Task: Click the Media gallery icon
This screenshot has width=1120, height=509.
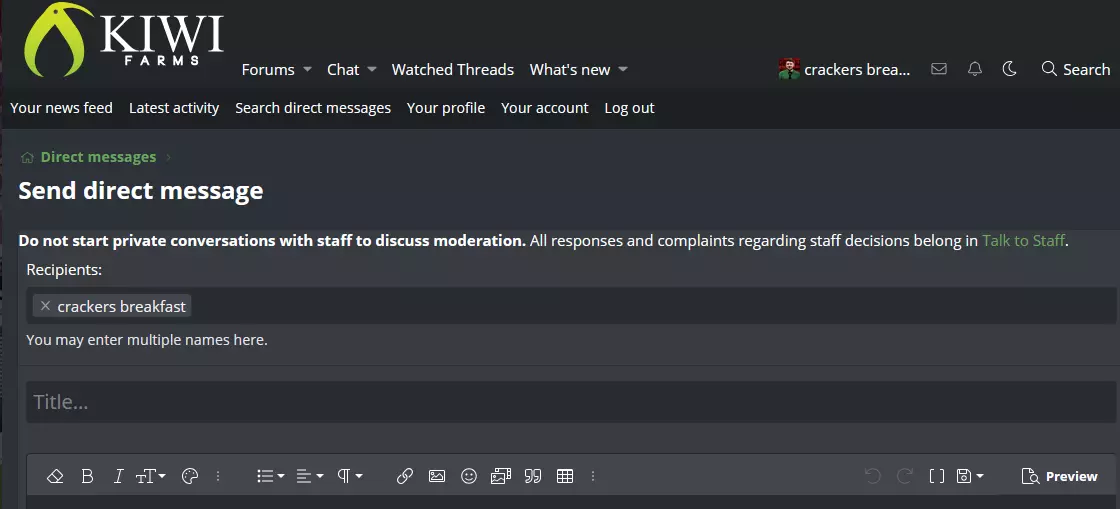Action: tap(501, 476)
